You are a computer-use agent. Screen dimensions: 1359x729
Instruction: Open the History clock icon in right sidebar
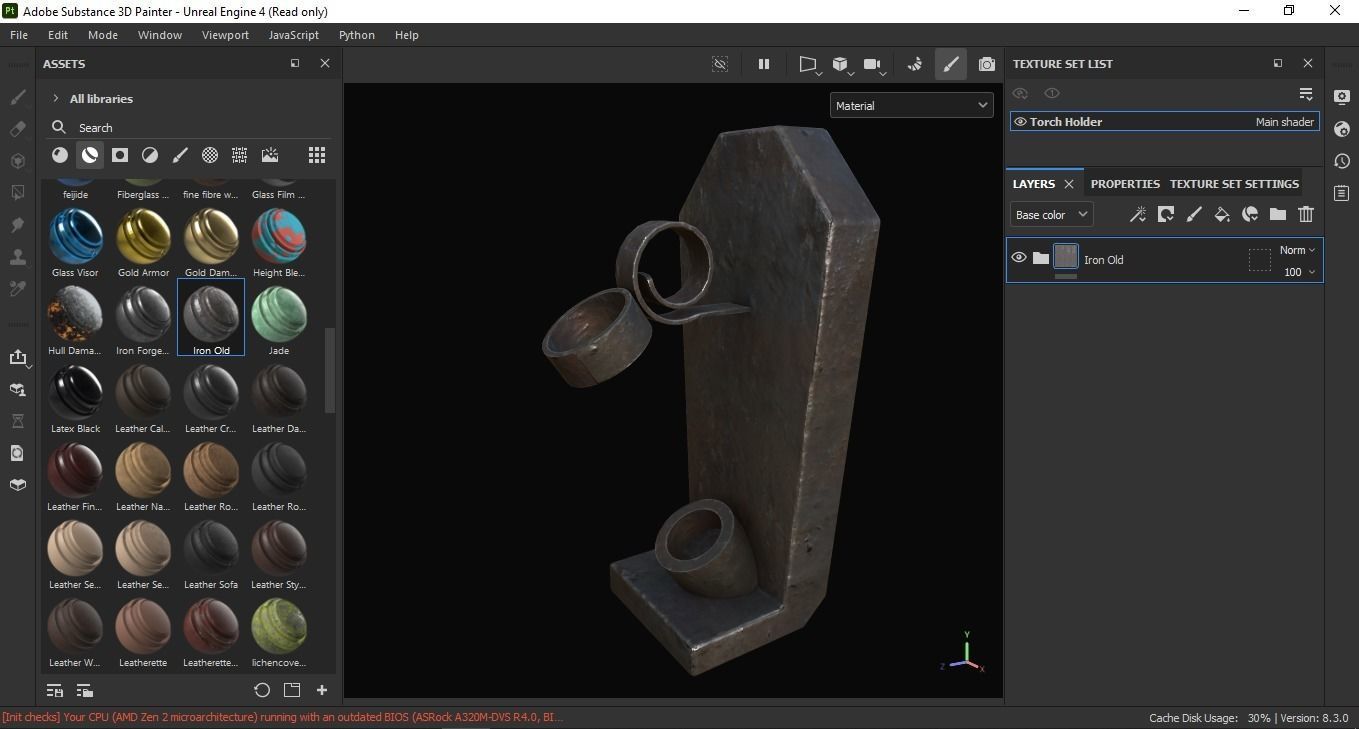click(x=1342, y=161)
